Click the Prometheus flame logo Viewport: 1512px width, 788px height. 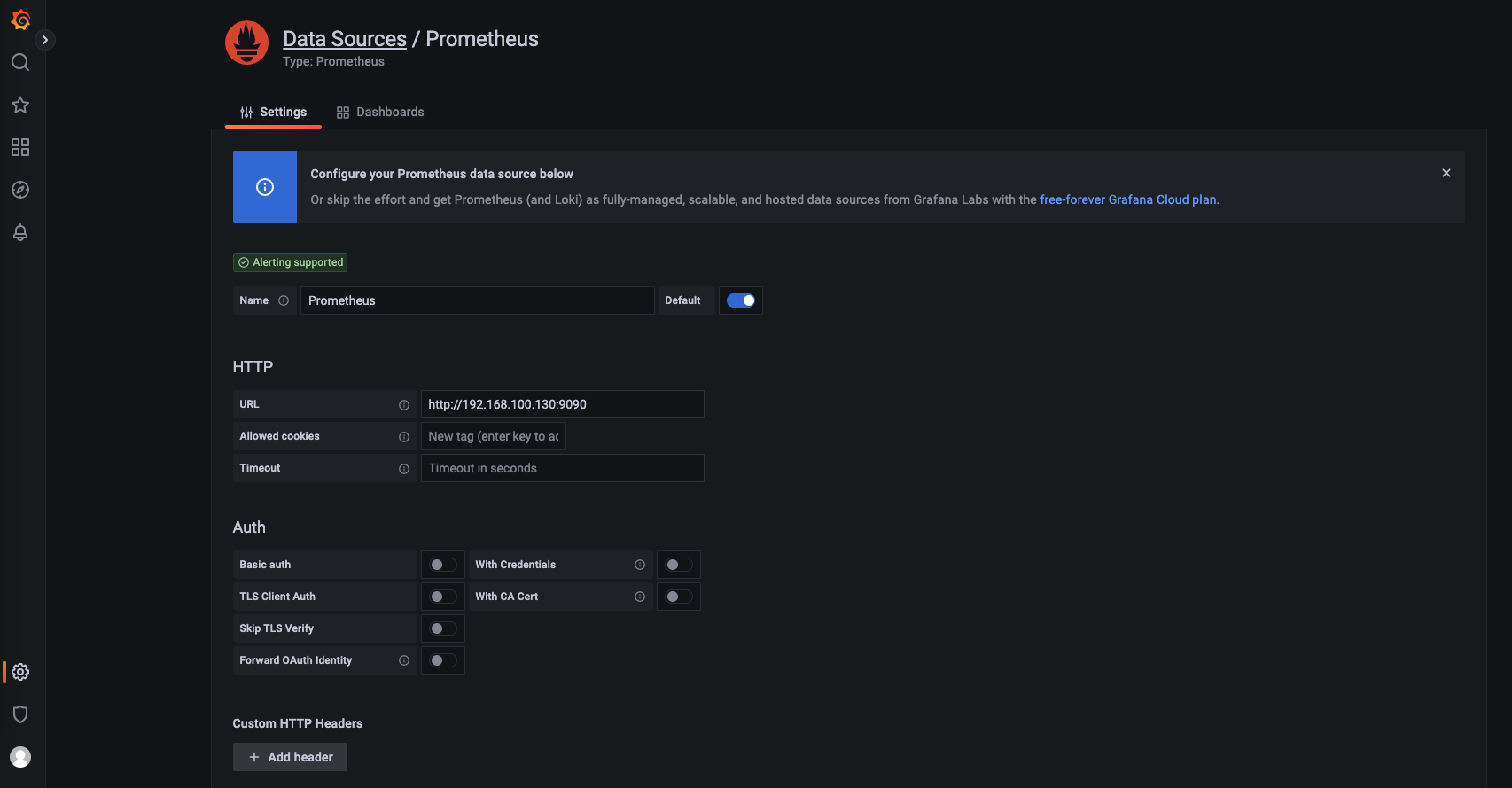point(247,43)
